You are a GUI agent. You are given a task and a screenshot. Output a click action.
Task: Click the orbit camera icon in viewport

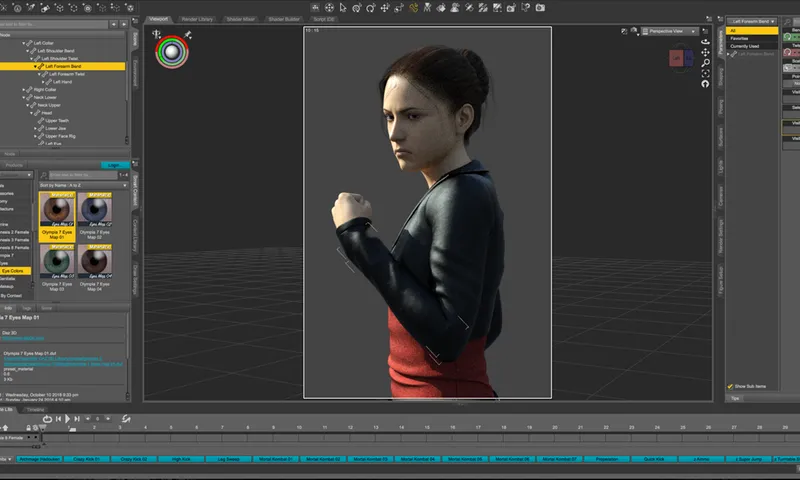tap(705, 42)
